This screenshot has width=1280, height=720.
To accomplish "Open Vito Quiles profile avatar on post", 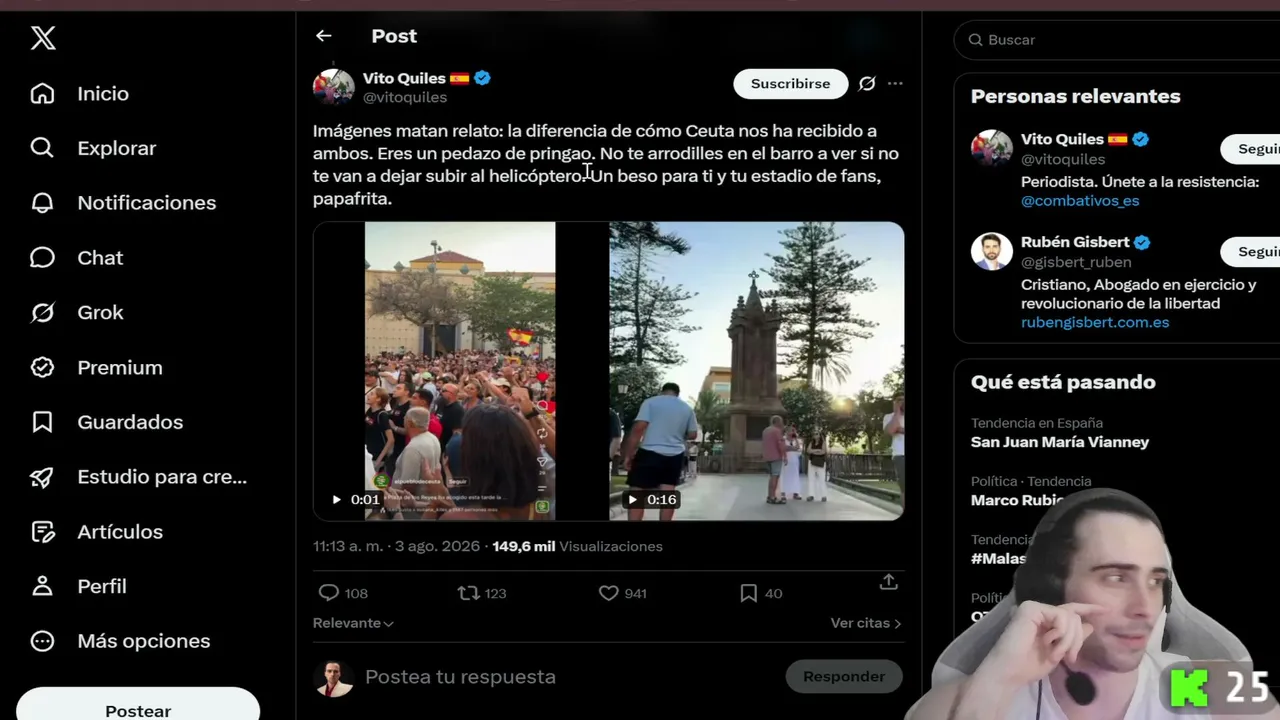I will [334, 87].
